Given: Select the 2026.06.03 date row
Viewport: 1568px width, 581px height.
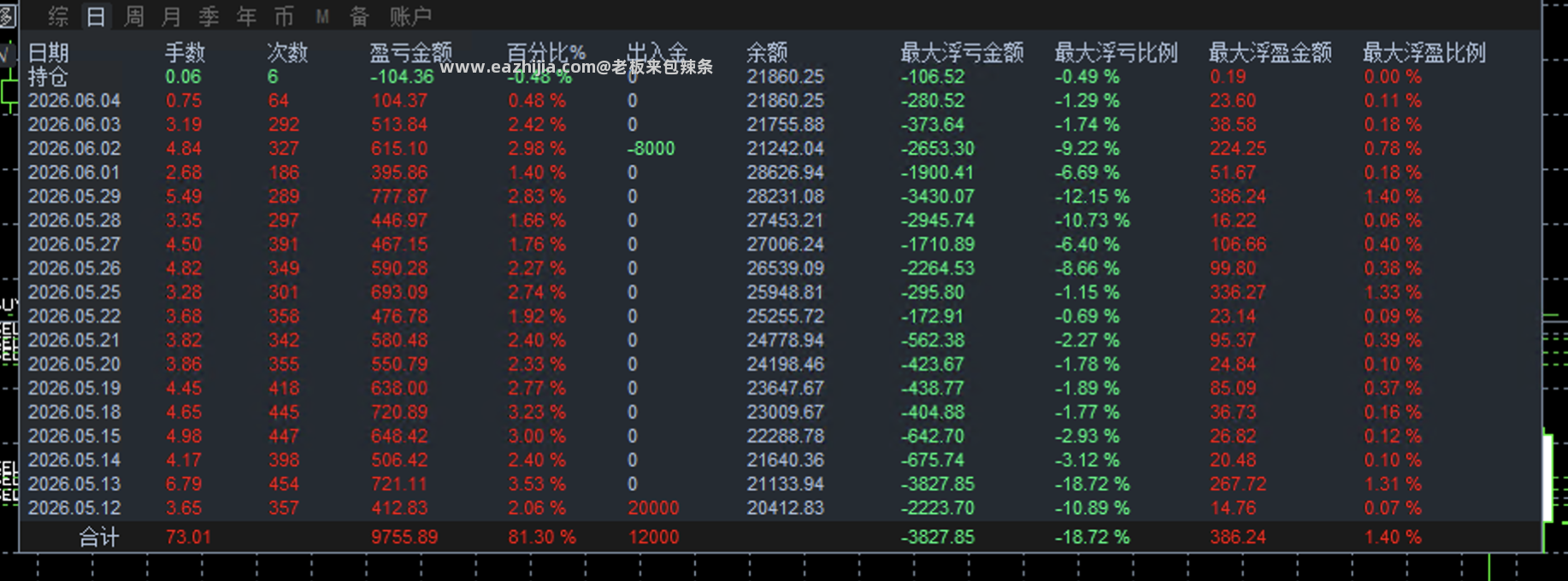Looking at the screenshot, I should (x=74, y=125).
